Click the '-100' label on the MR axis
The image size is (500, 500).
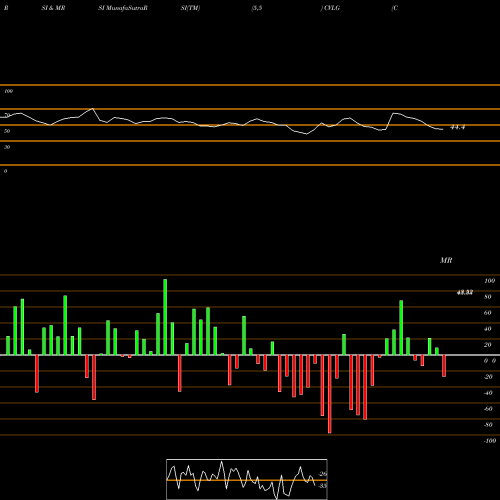tap(490, 441)
